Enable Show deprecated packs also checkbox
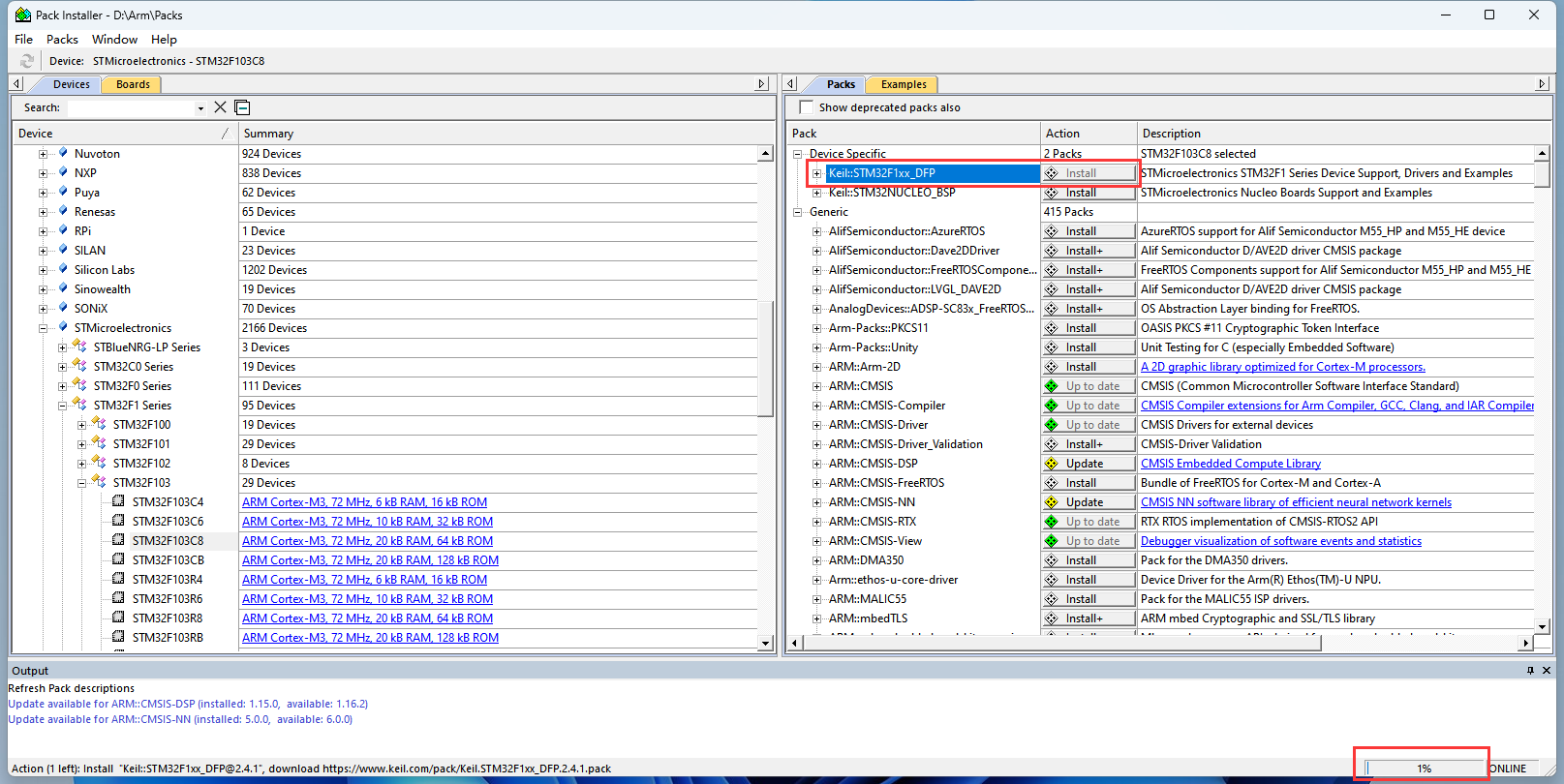1564x784 pixels. [x=806, y=107]
